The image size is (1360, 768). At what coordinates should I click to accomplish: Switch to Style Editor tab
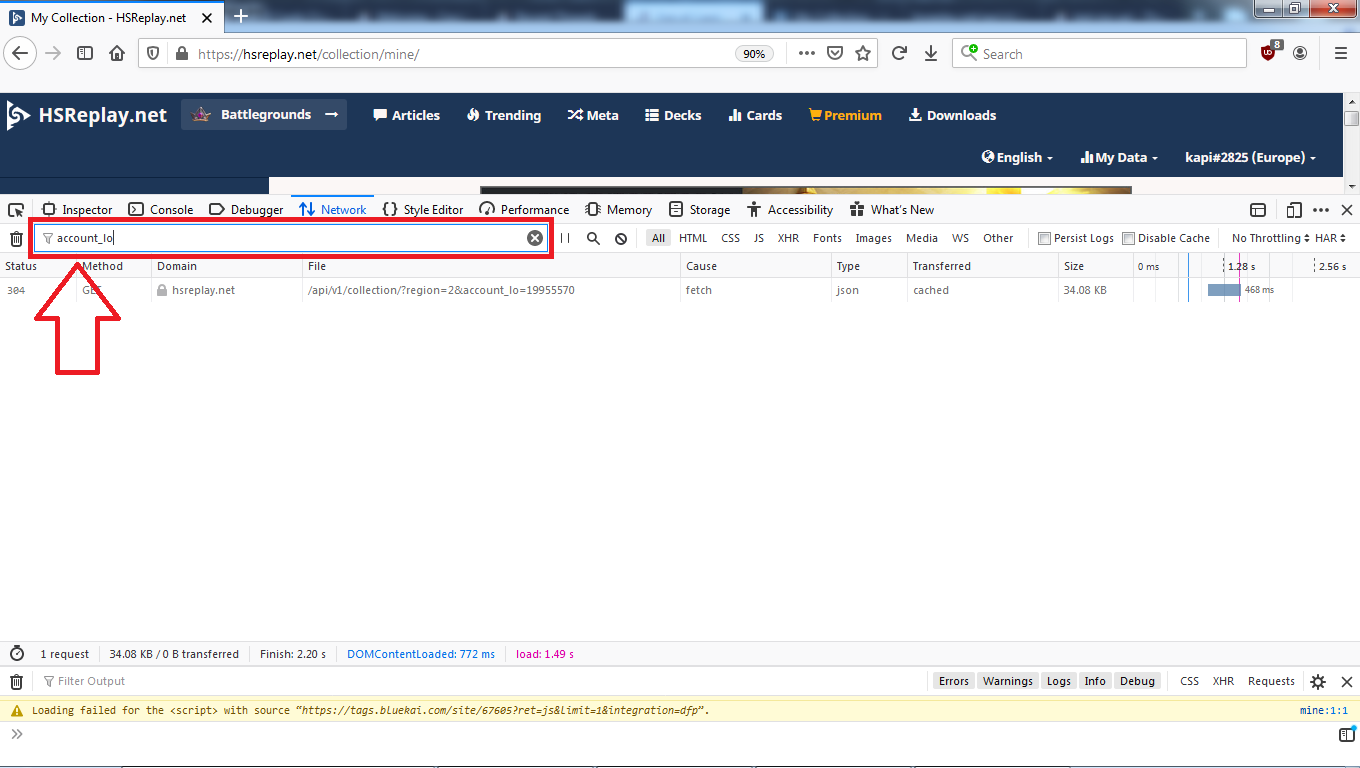pos(423,210)
